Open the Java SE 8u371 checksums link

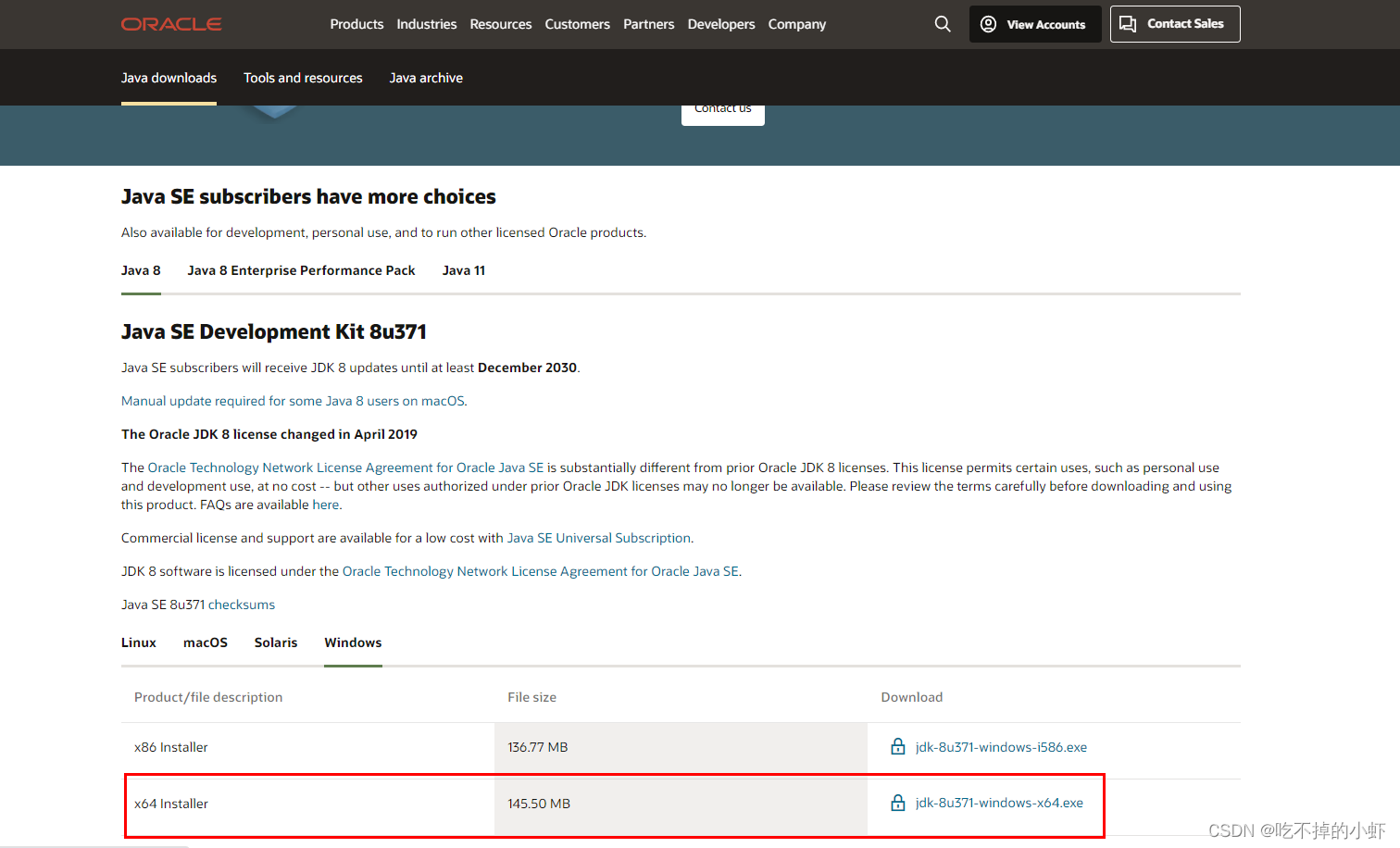pyautogui.click(x=242, y=605)
